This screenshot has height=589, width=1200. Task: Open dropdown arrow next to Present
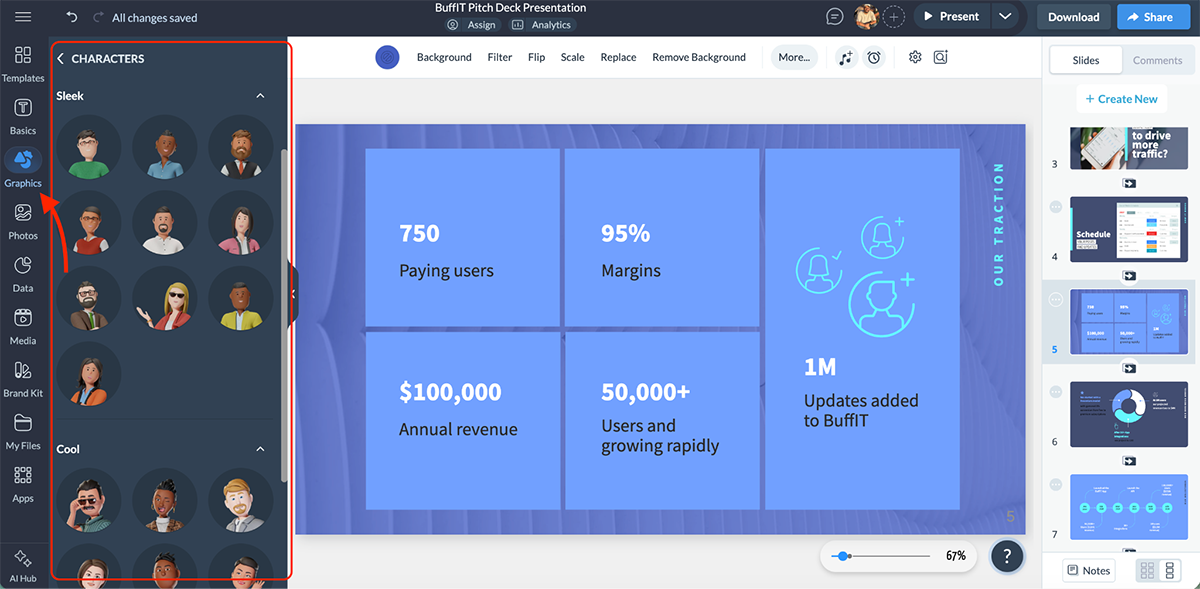(x=1005, y=17)
